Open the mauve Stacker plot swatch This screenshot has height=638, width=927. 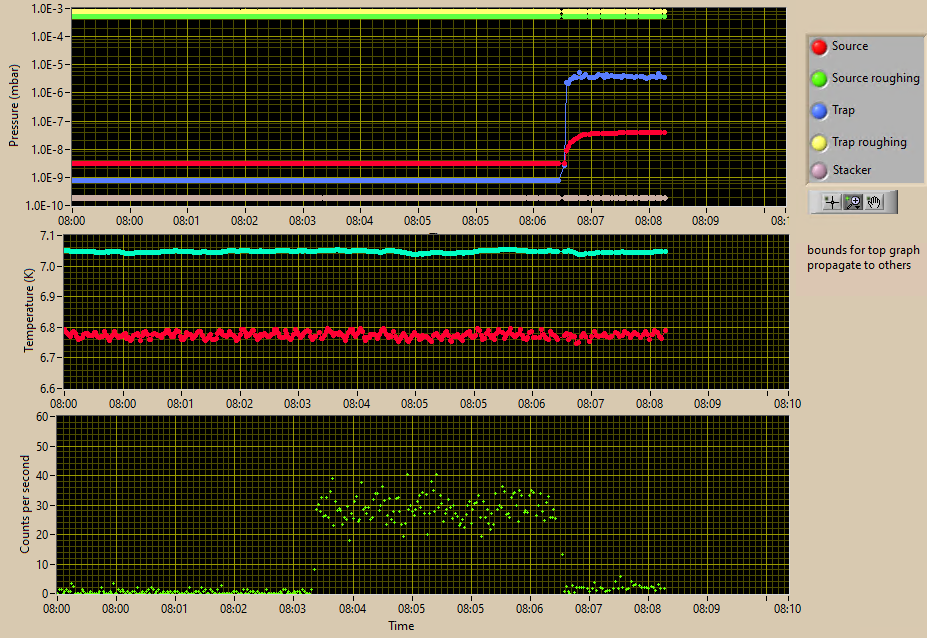[x=819, y=171]
